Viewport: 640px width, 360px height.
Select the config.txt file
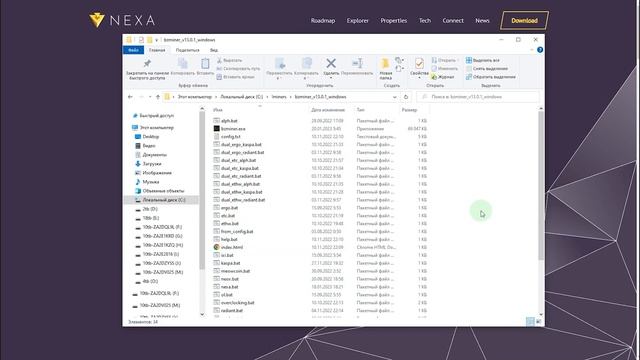pos(231,137)
